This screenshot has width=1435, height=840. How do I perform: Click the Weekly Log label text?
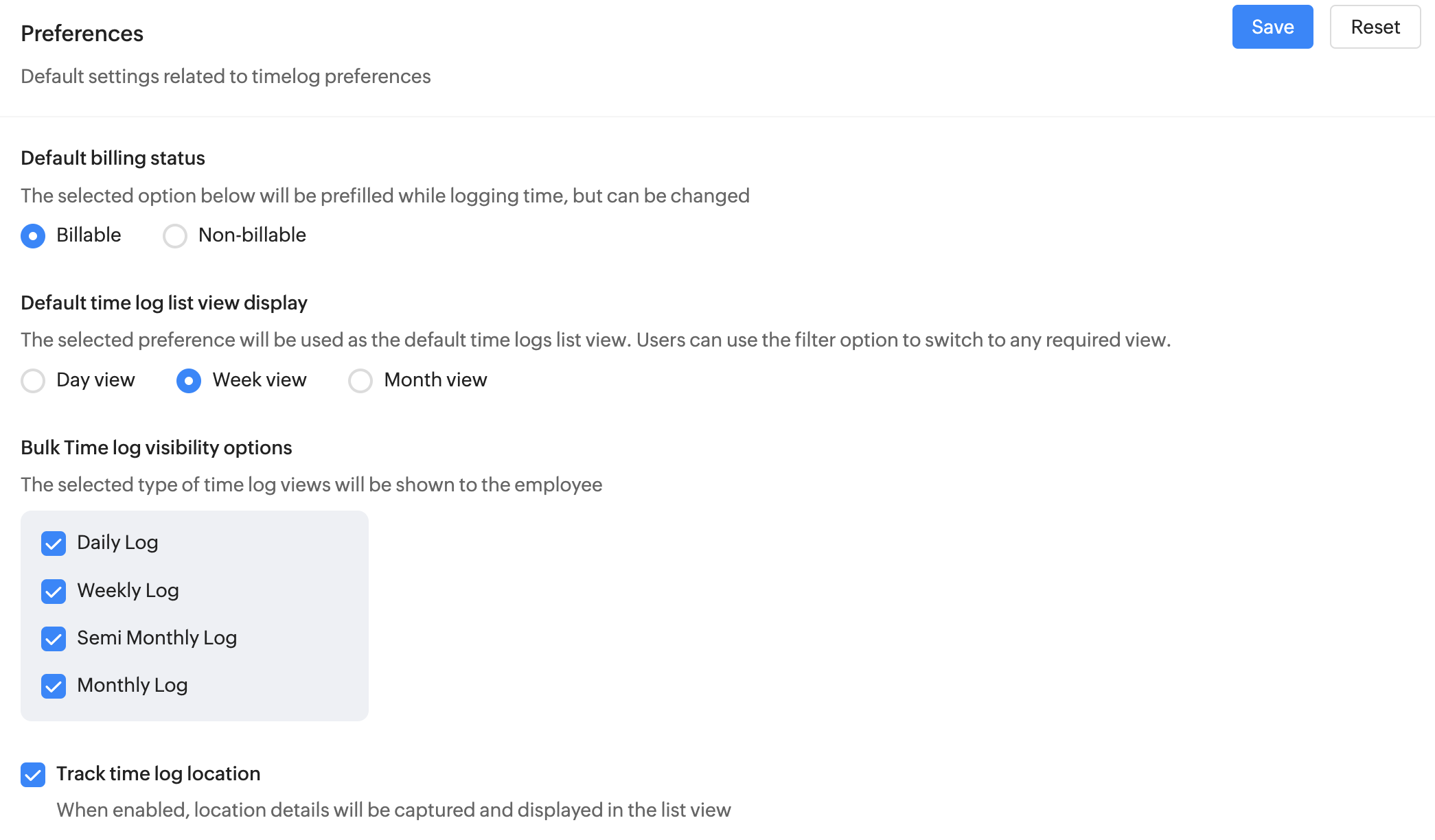point(128,590)
